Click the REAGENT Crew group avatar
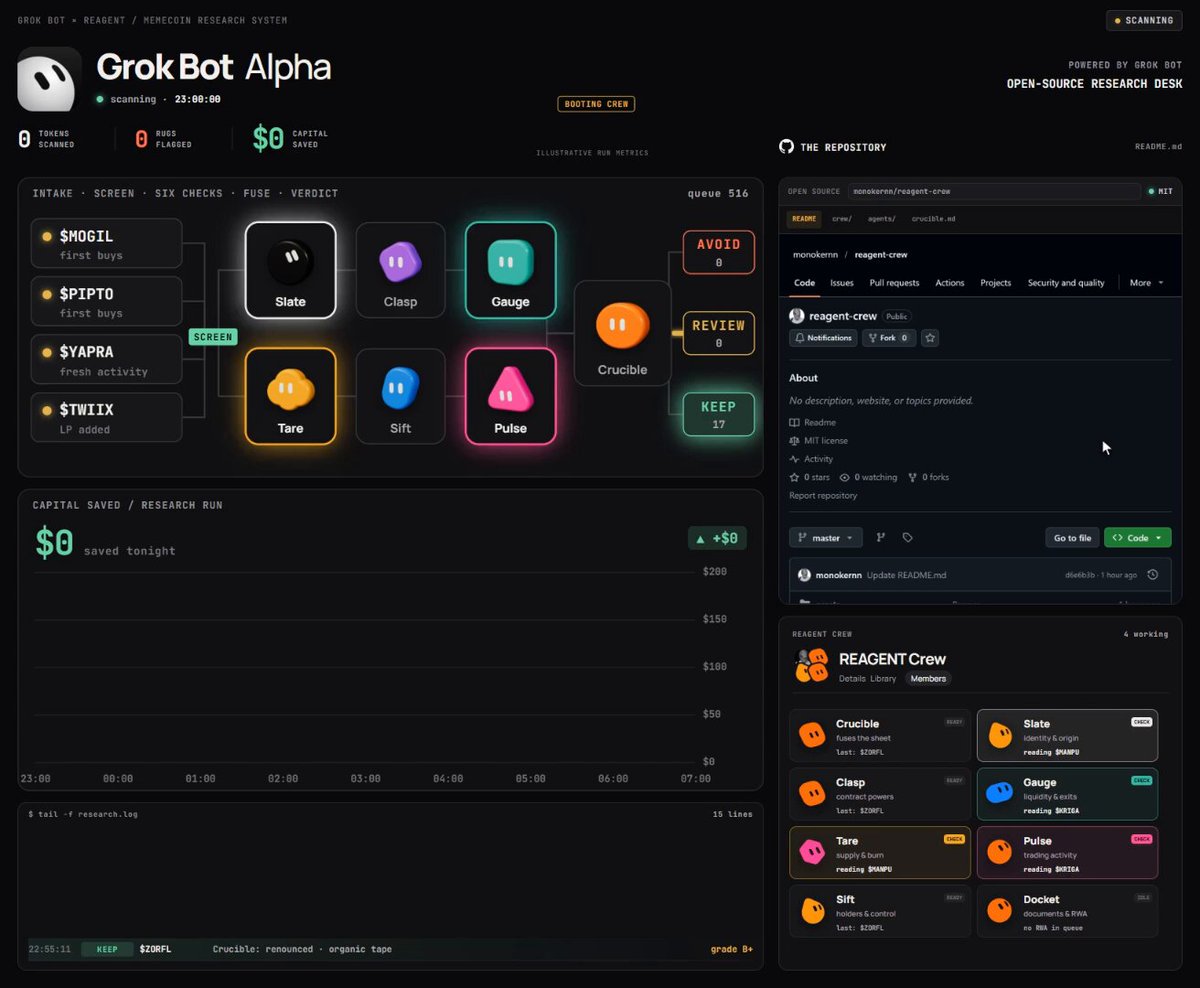This screenshot has width=1200, height=988. point(811,665)
